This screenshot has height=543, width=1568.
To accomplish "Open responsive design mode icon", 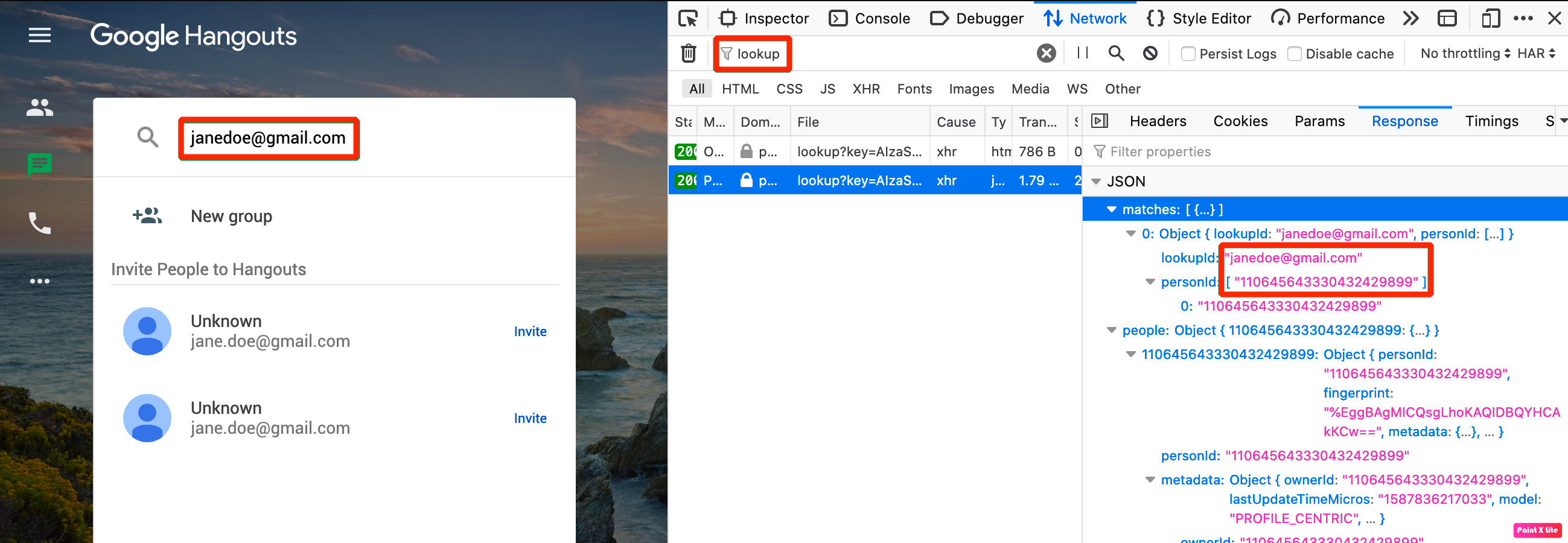I will [x=1491, y=19].
